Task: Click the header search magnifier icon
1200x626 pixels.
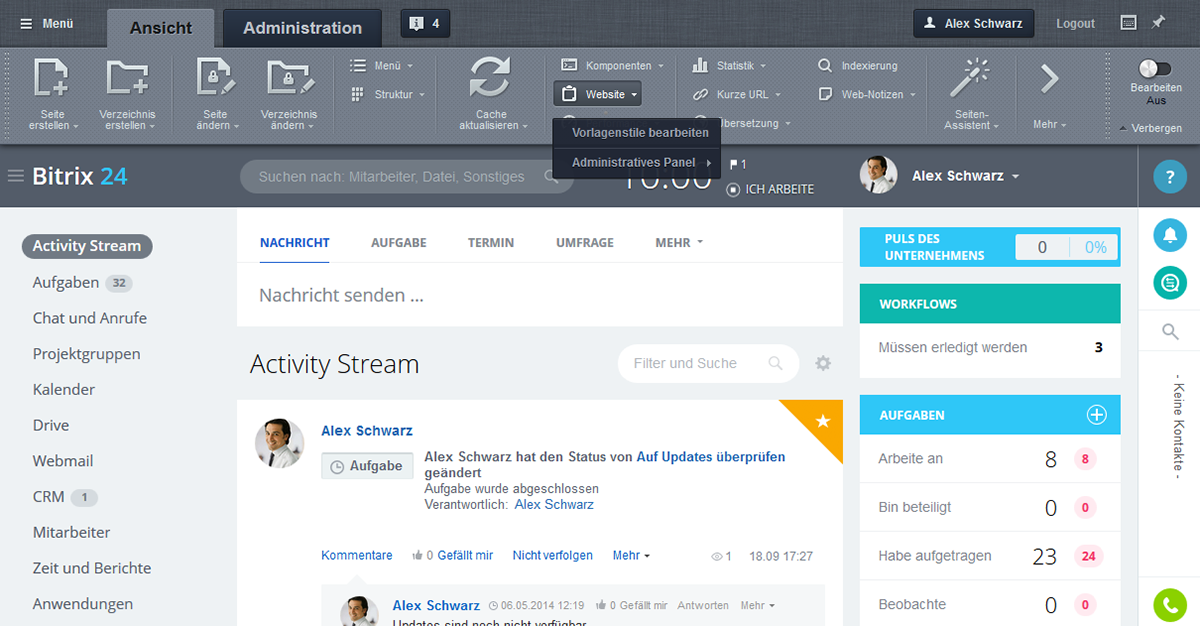Action: point(550,176)
